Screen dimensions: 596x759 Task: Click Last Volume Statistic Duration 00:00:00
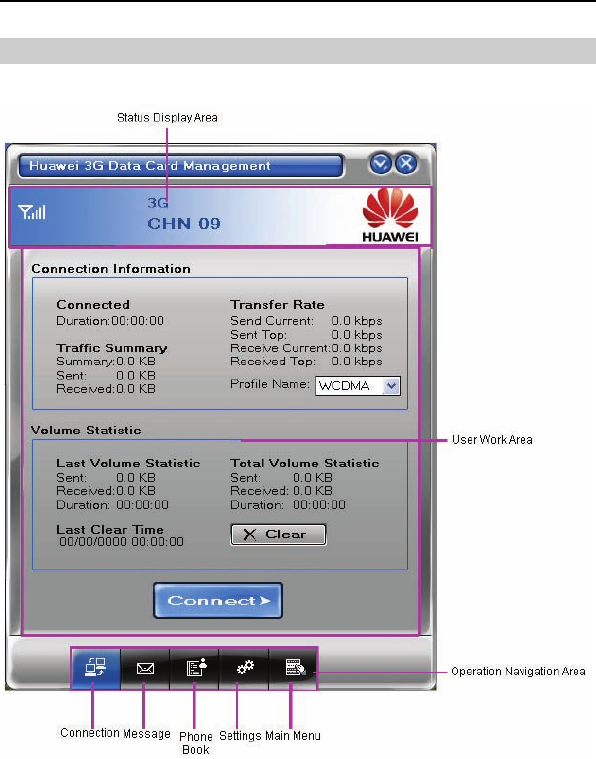coord(112,505)
